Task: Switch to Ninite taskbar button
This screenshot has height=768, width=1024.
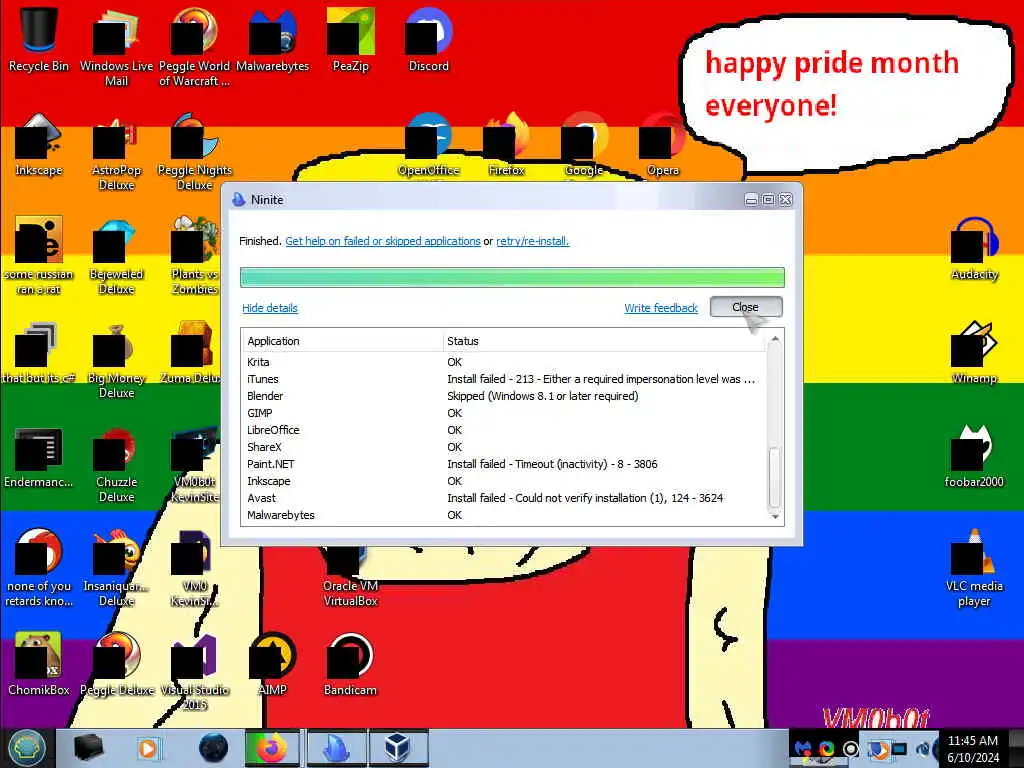Action: point(336,748)
